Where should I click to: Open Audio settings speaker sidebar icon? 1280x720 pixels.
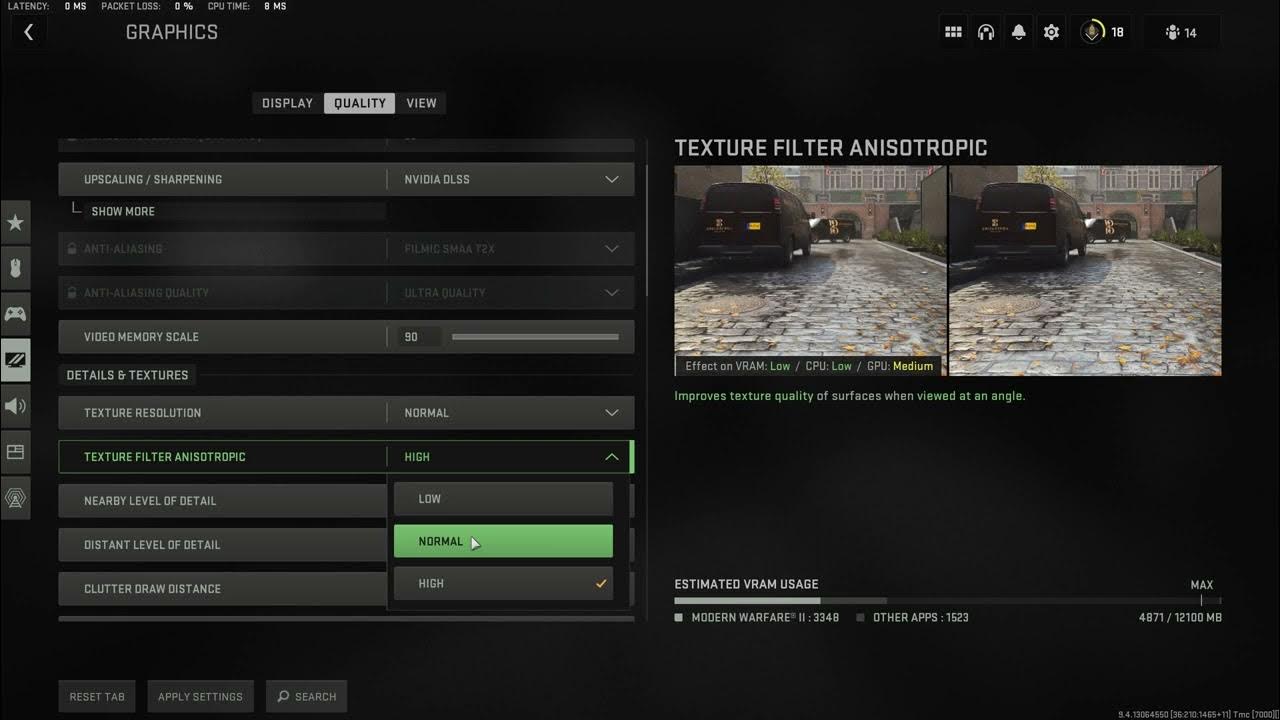tap(15, 406)
